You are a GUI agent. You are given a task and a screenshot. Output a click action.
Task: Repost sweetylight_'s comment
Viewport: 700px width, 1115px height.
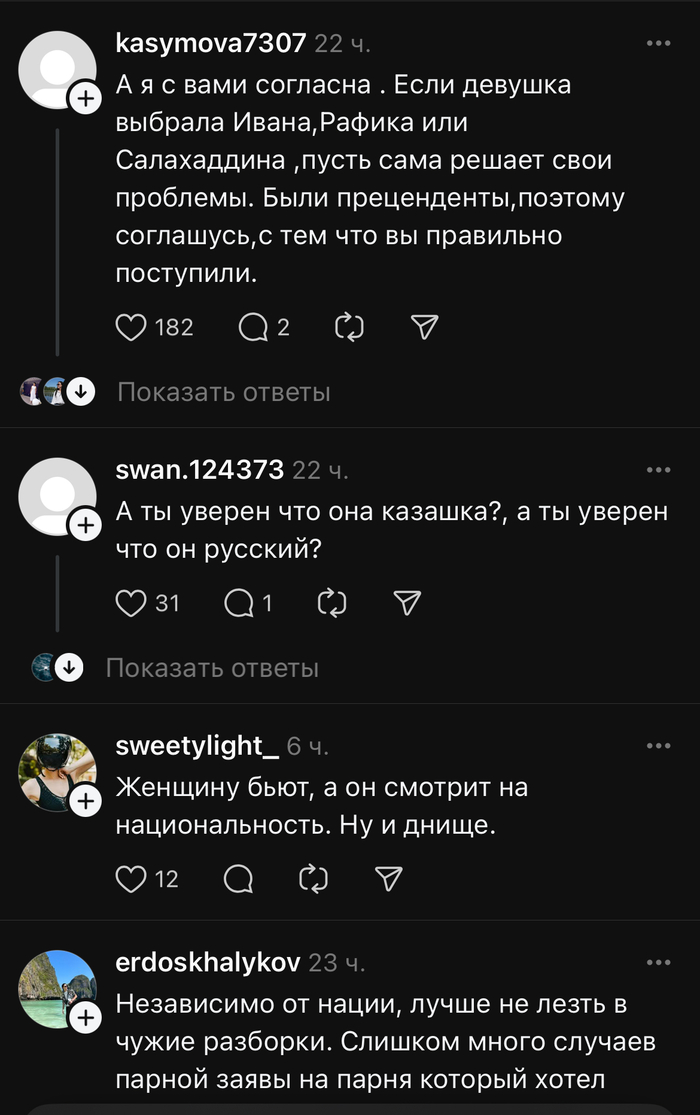(x=314, y=878)
